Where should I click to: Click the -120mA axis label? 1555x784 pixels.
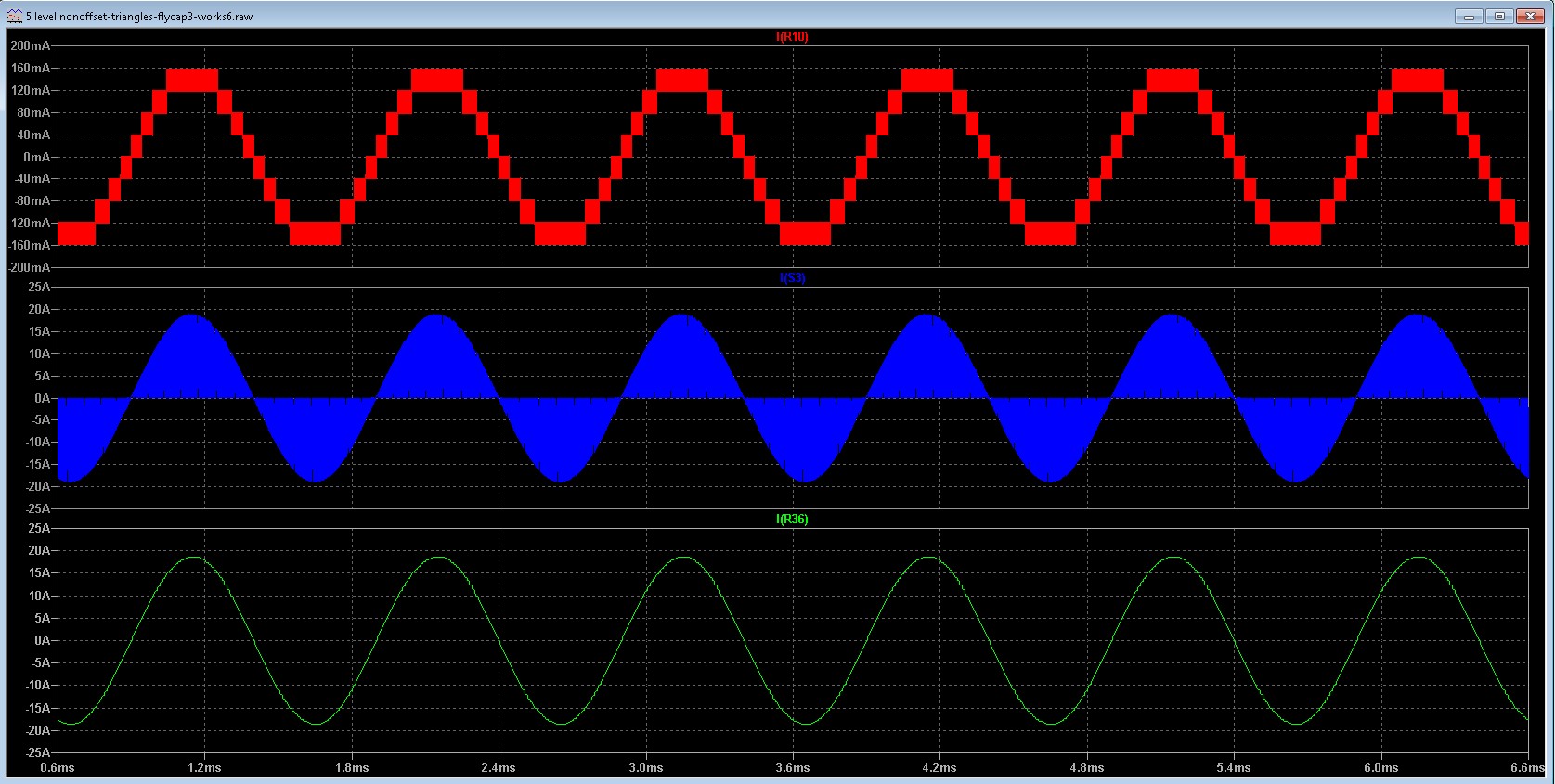coord(29,223)
